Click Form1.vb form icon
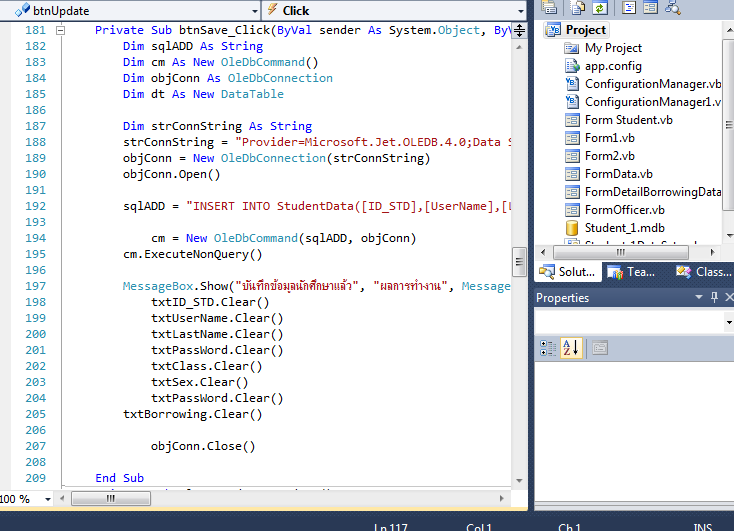The height and width of the screenshot is (531, 734). [x=572, y=138]
